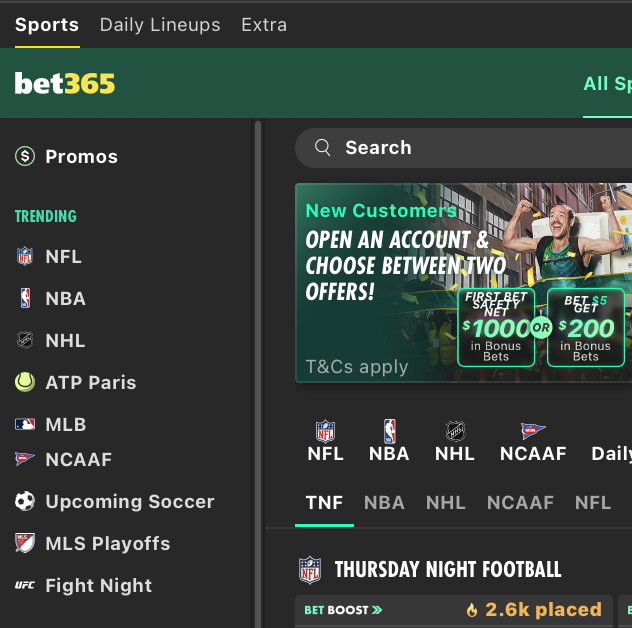This screenshot has width=632, height=628.
Task: Click the bet365 logo
Action: point(65,83)
